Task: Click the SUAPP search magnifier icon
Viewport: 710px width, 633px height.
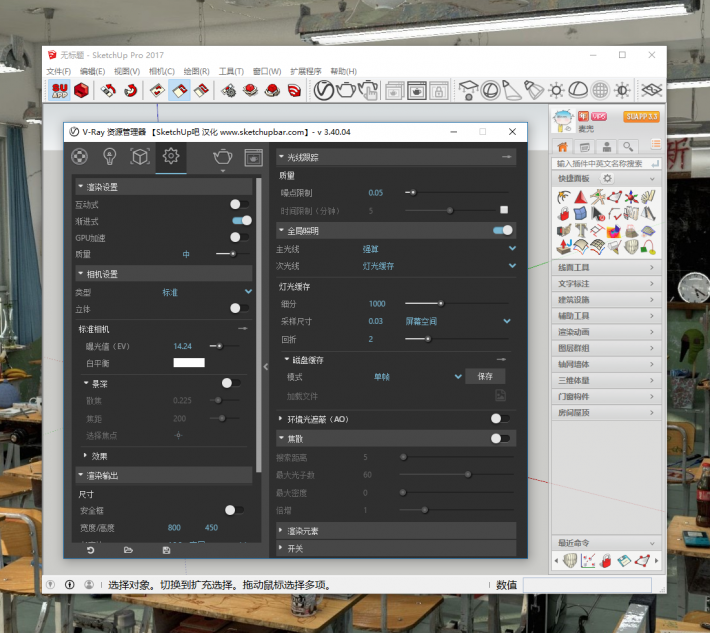Action: click(x=628, y=146)
